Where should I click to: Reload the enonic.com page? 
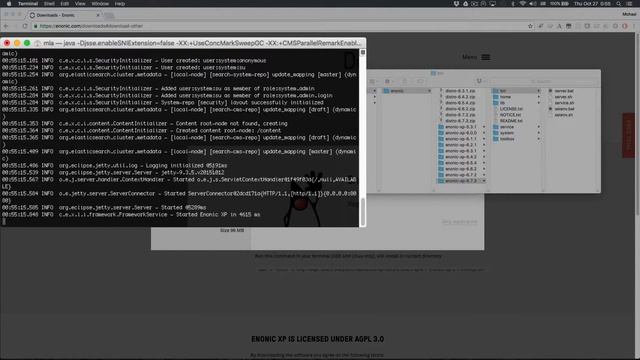(x=25, y=26)
